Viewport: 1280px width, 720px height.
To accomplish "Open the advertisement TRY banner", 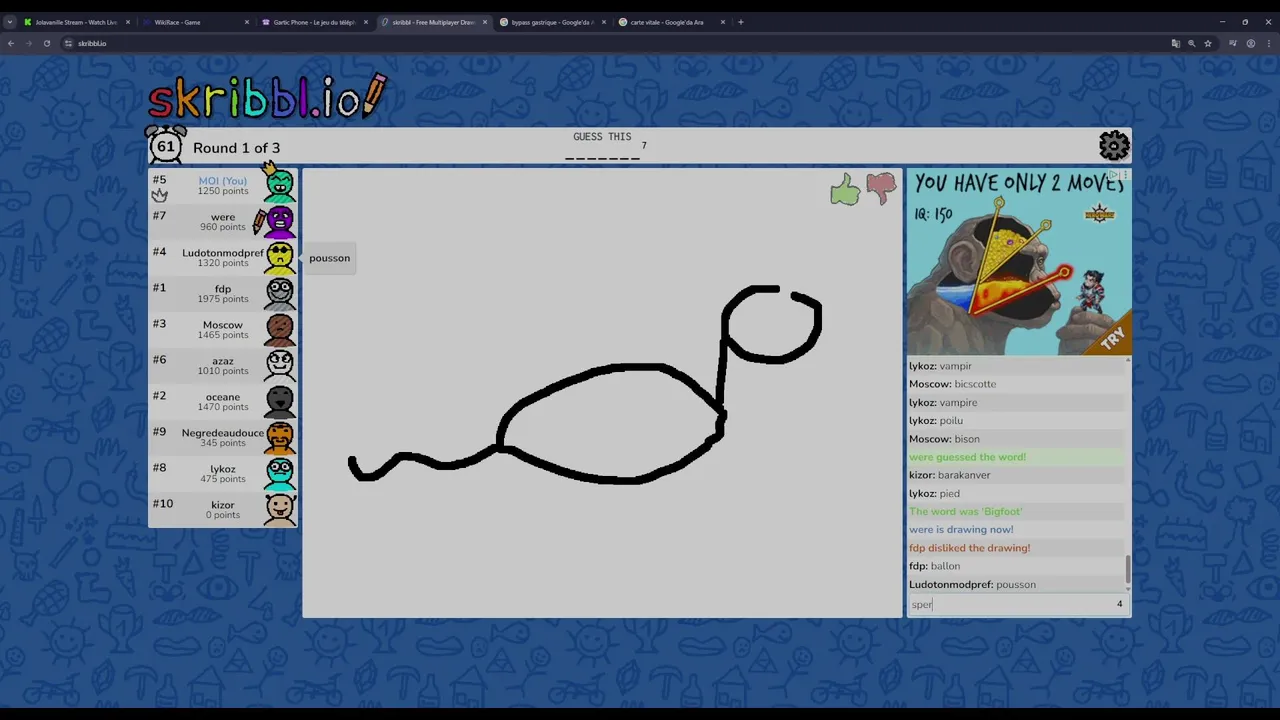I will pyautogui.click(x=1112, y=338).
